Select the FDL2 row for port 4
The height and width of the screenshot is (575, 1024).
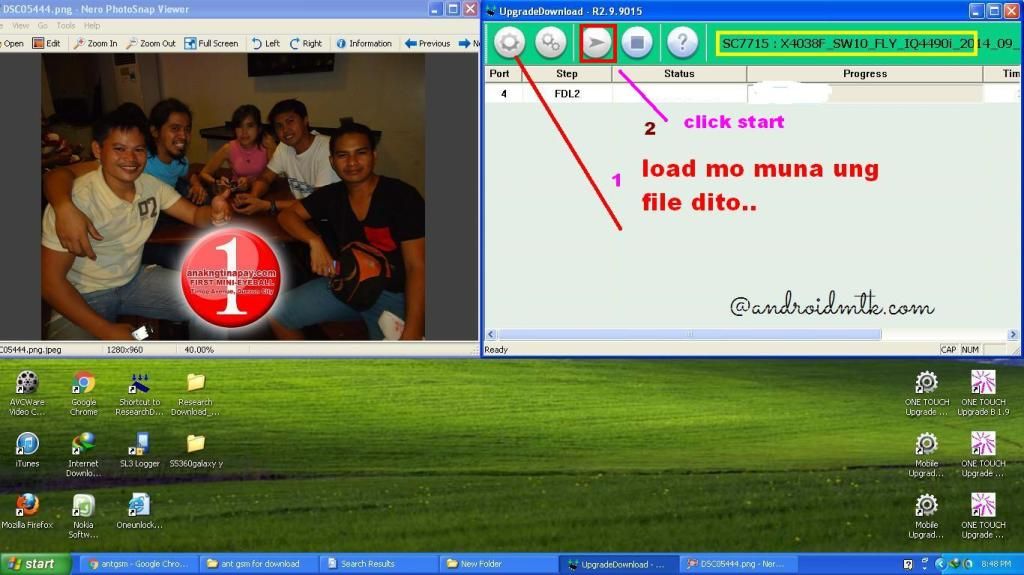(567, 93)
